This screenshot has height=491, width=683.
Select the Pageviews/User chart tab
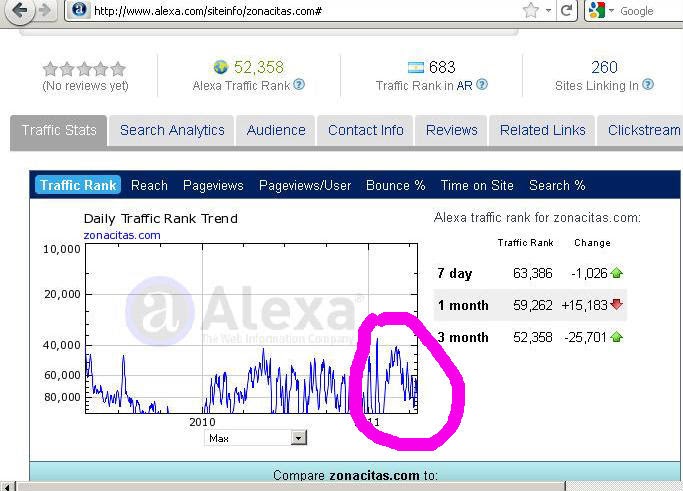tap(305, 185)
